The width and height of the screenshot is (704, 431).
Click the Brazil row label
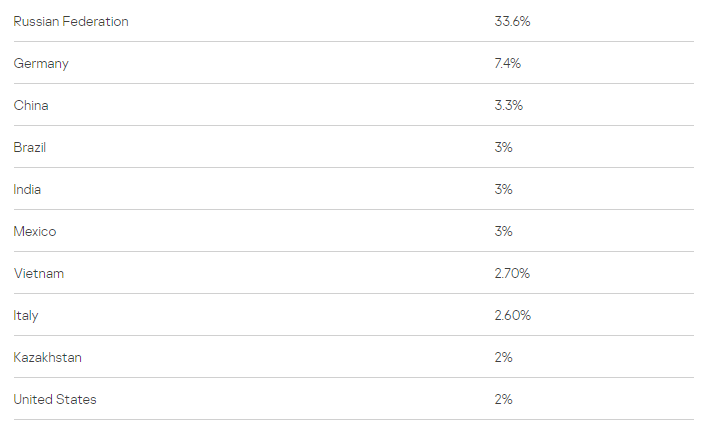pos(30,147)
